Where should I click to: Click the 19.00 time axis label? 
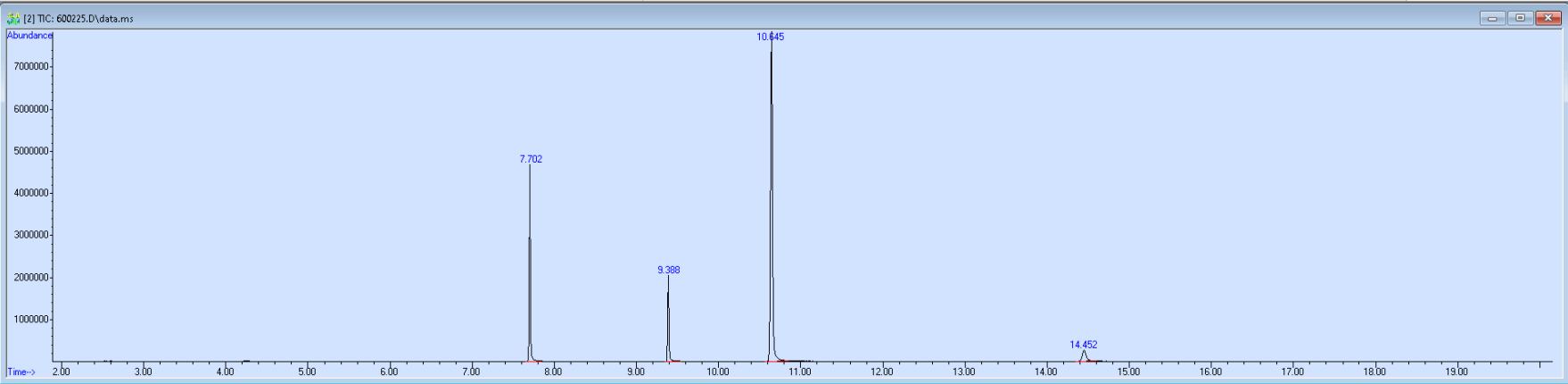coord(1457,372)
